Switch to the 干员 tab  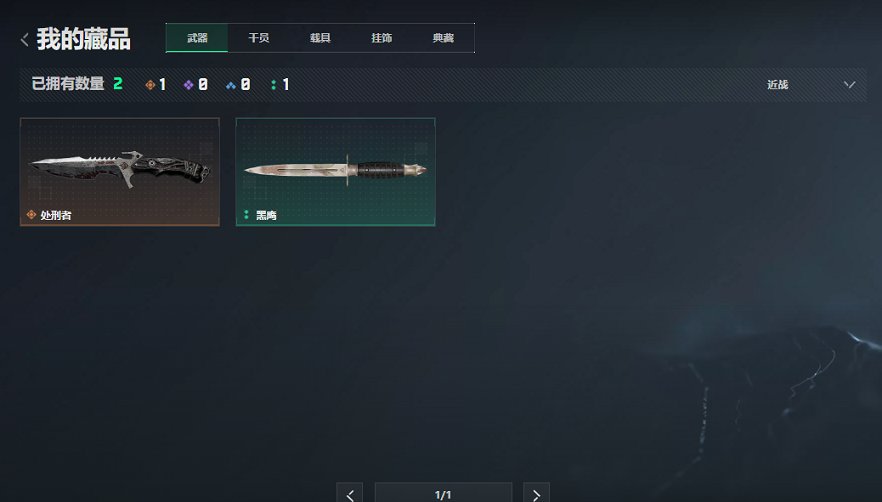pos(259,38)
